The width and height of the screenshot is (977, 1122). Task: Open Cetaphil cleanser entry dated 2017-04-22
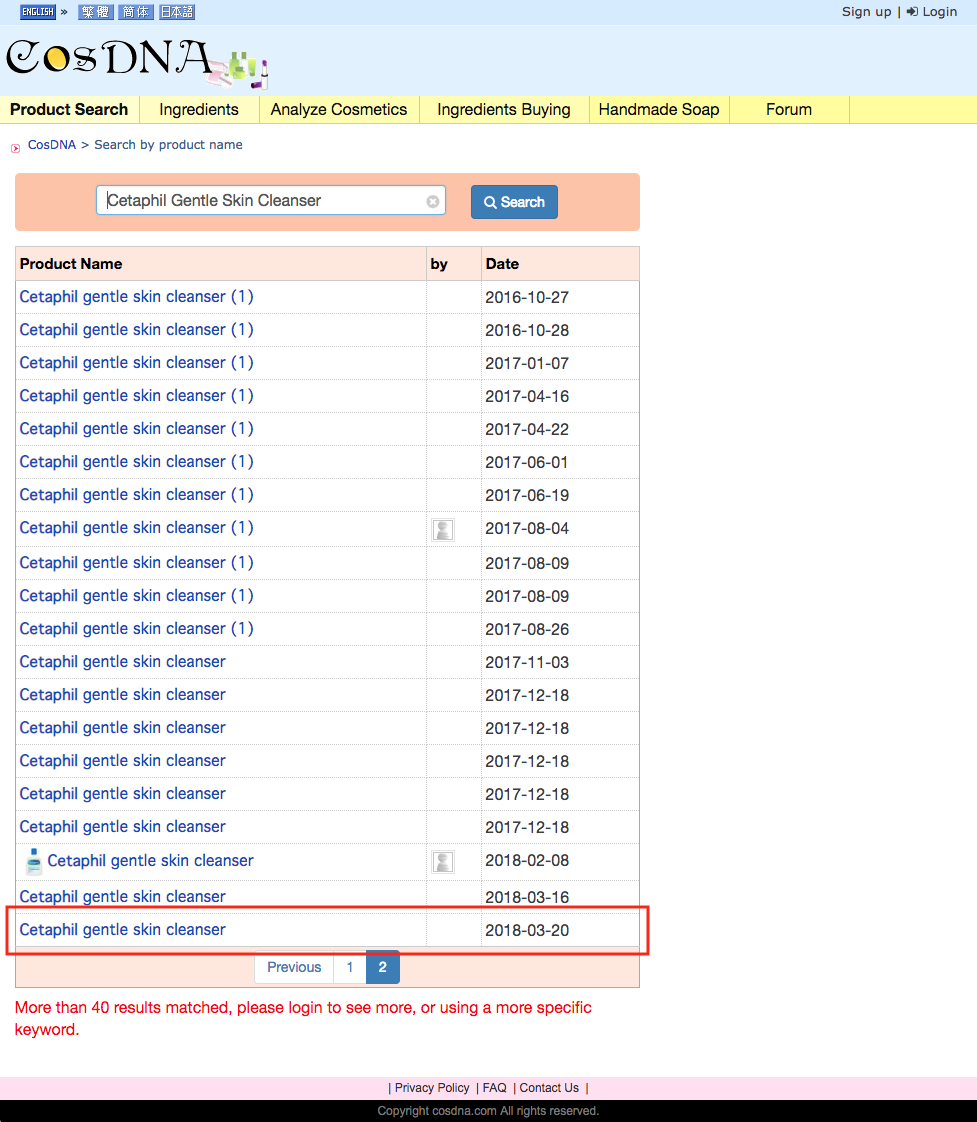(x=137, y=428)
